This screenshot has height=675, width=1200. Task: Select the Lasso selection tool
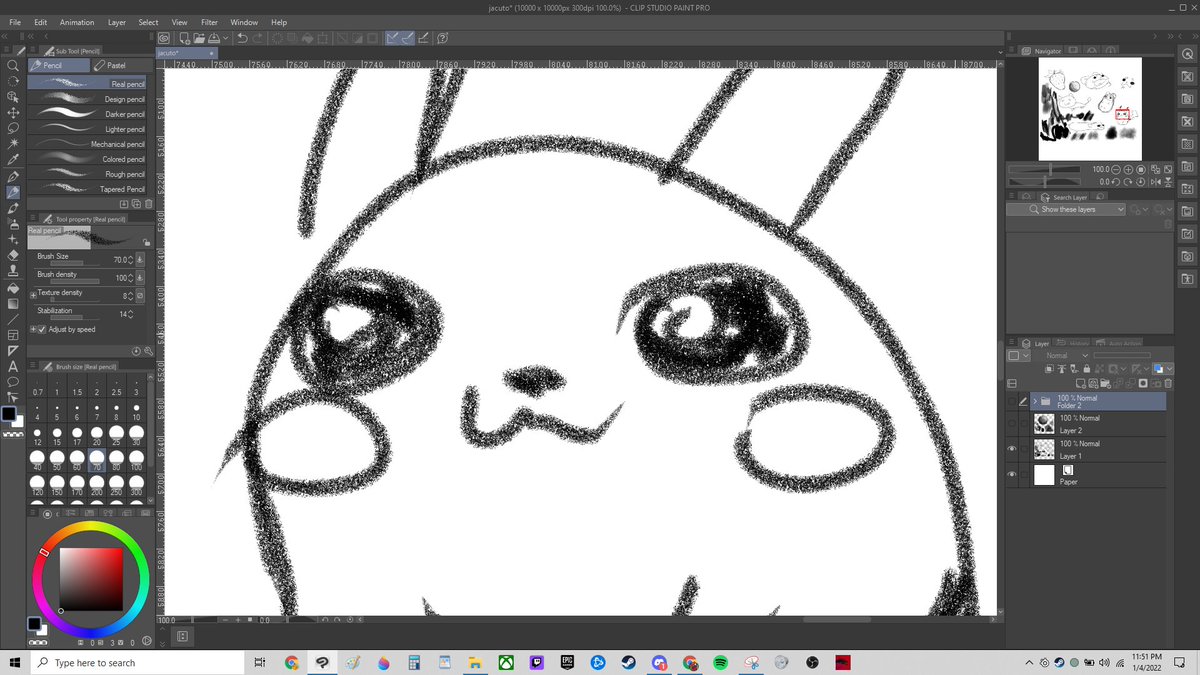(14, 128)
